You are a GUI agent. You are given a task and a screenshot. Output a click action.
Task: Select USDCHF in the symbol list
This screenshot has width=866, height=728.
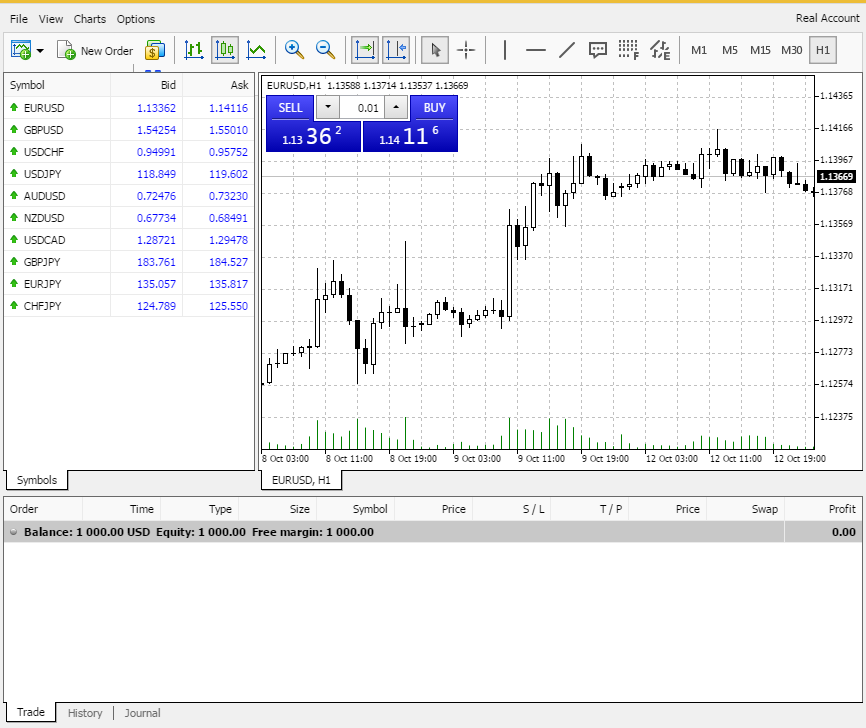tap(129, 152)
